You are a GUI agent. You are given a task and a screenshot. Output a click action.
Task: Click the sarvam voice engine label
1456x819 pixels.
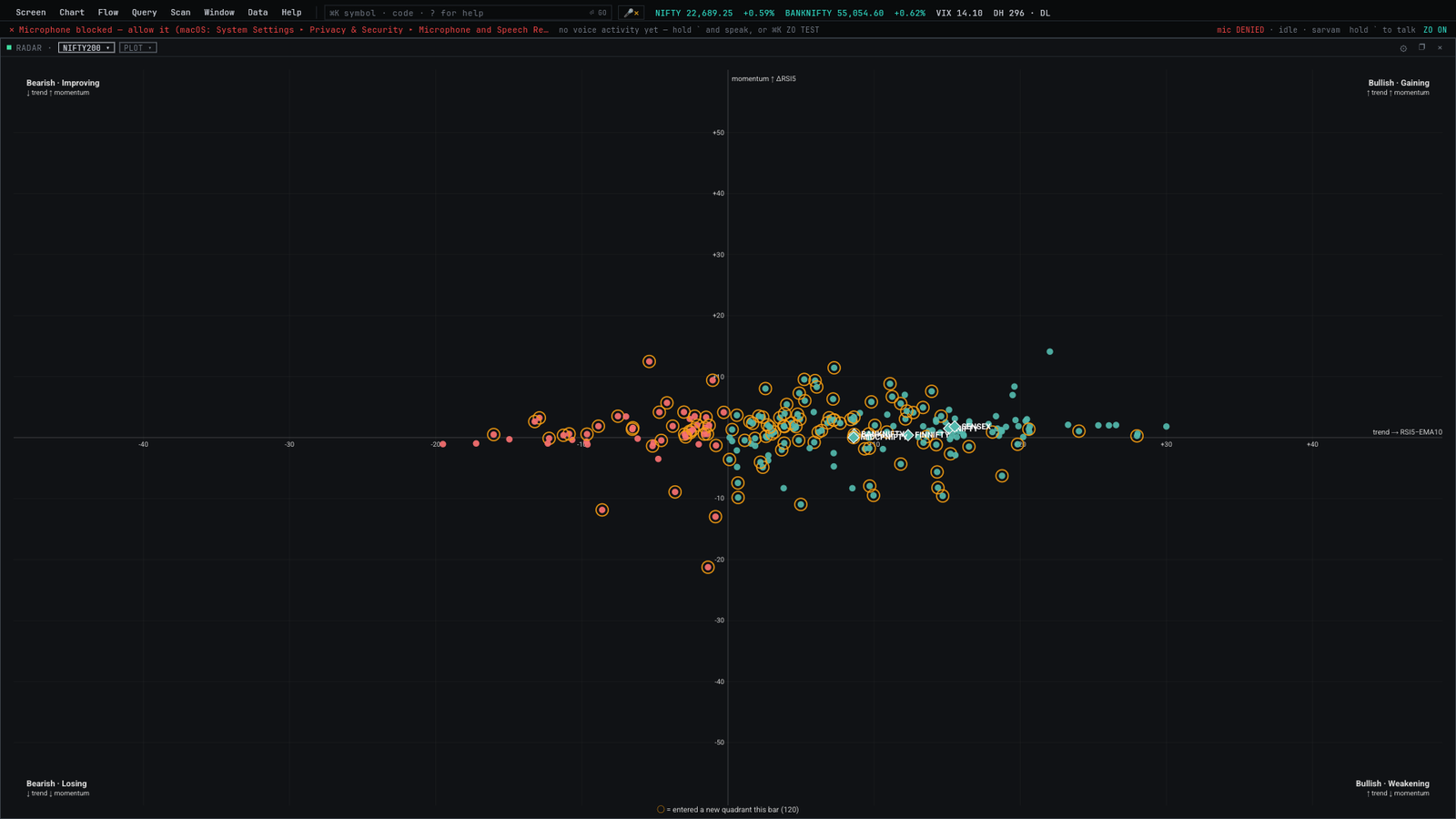tap(1326, 30)
